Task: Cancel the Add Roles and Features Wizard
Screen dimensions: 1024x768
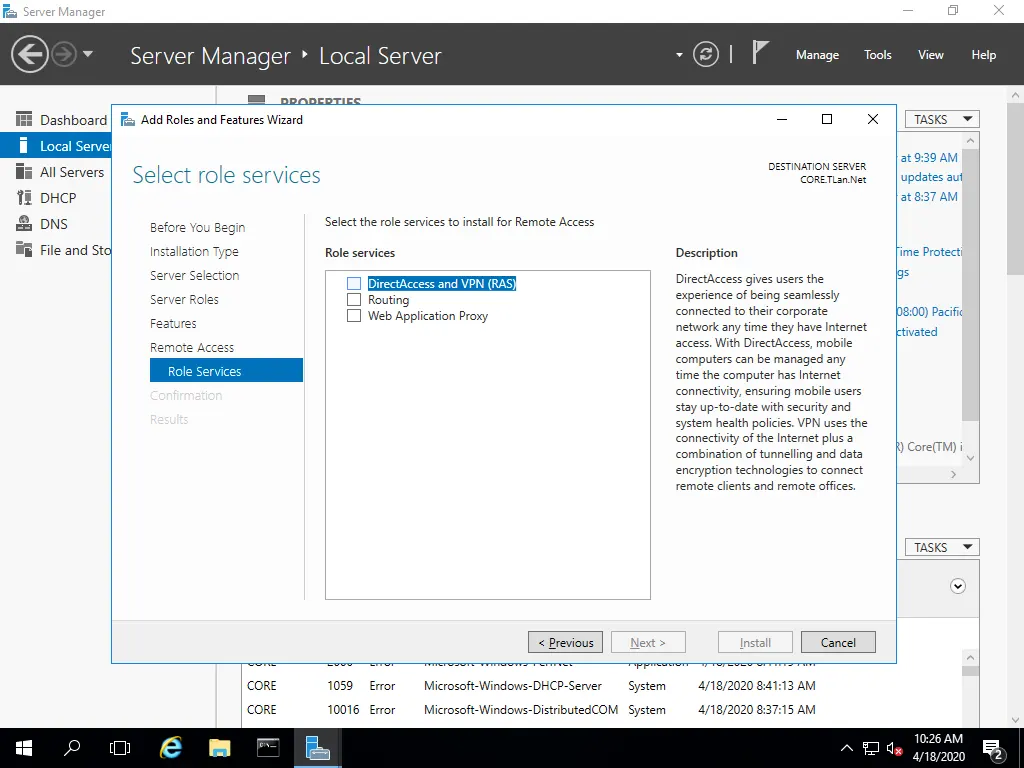Action: 838,643
